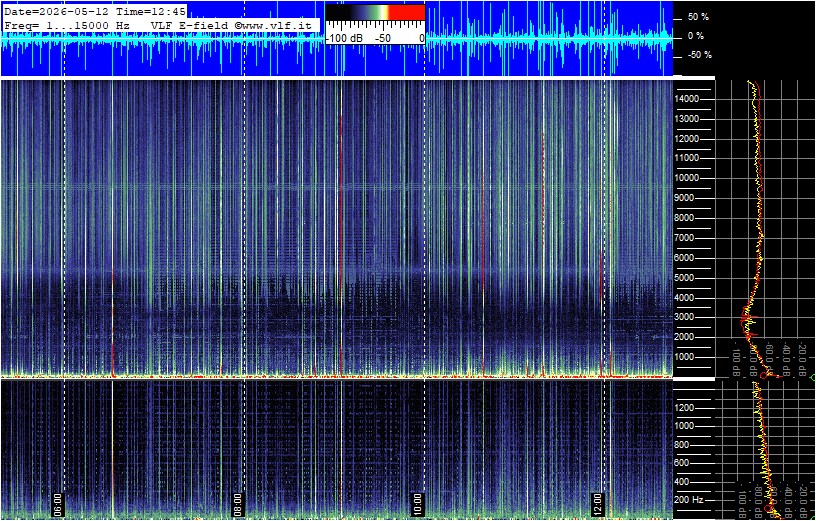The width and height of the screenshot is (816, 521).
Task: Open the ©www.vlf.it credit text
Action: coord(272,25)
